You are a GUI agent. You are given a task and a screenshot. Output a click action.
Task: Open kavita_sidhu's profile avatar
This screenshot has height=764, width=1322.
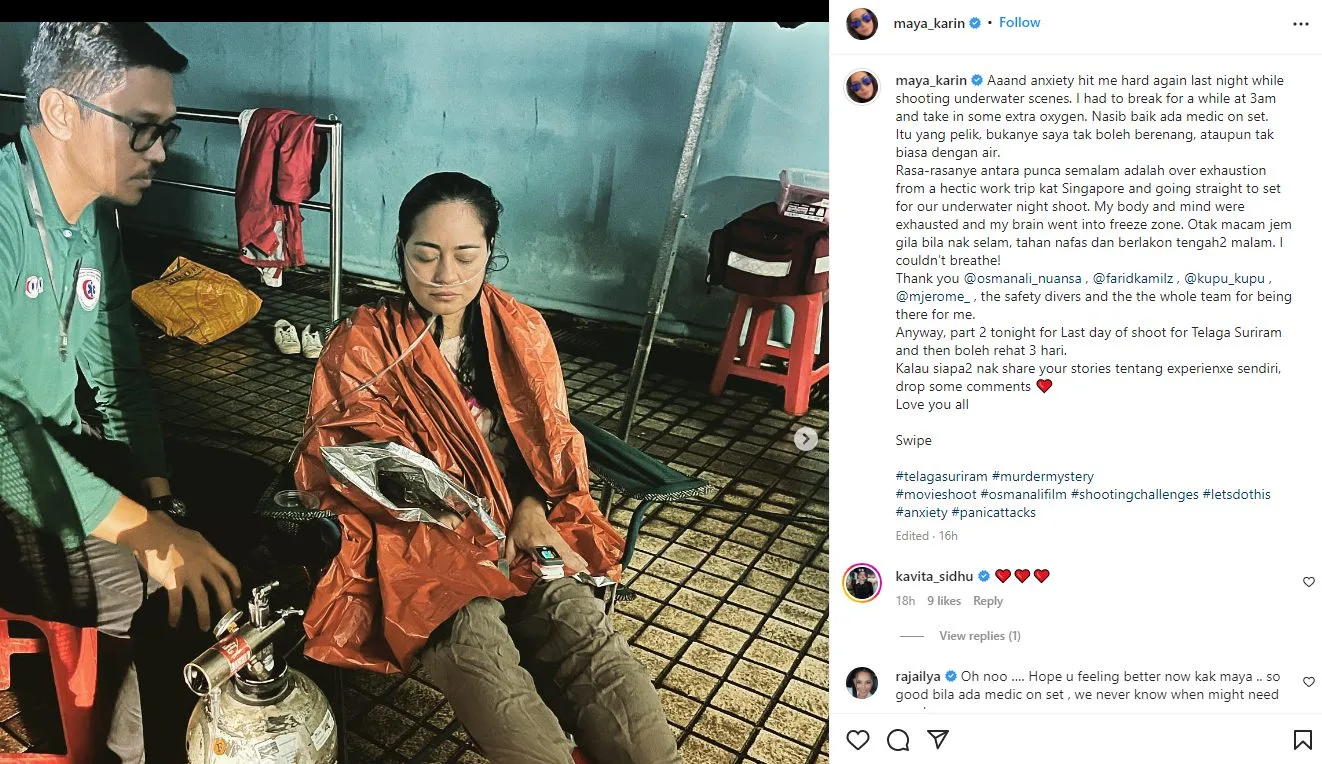[x=862, y=583]
